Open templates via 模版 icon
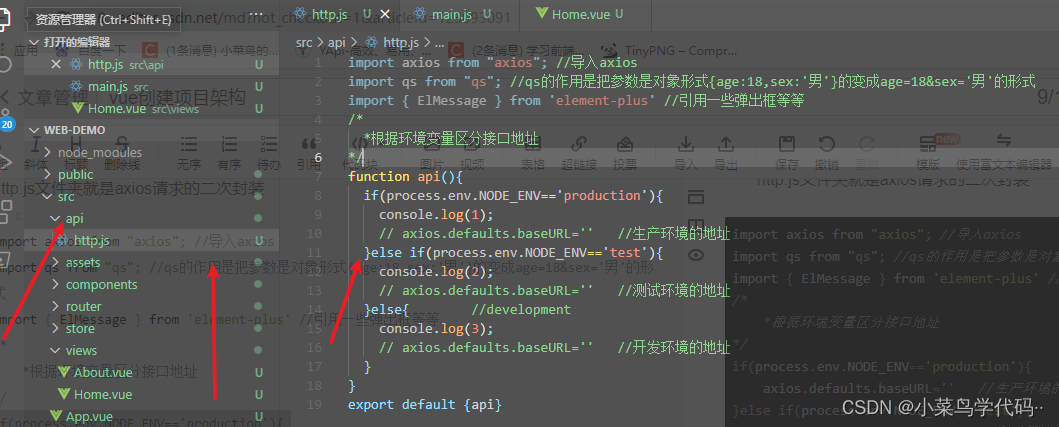 point(928,144)
